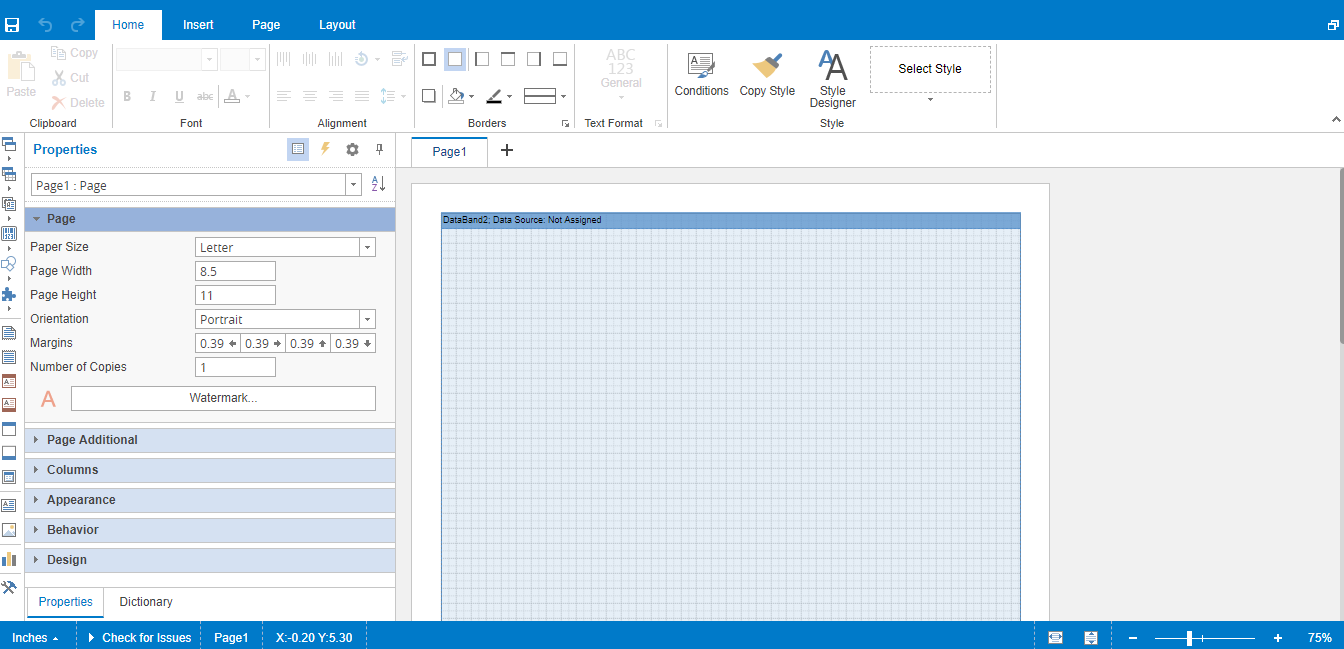
Task: Pin the Properties panel
Action: point(379,149)
